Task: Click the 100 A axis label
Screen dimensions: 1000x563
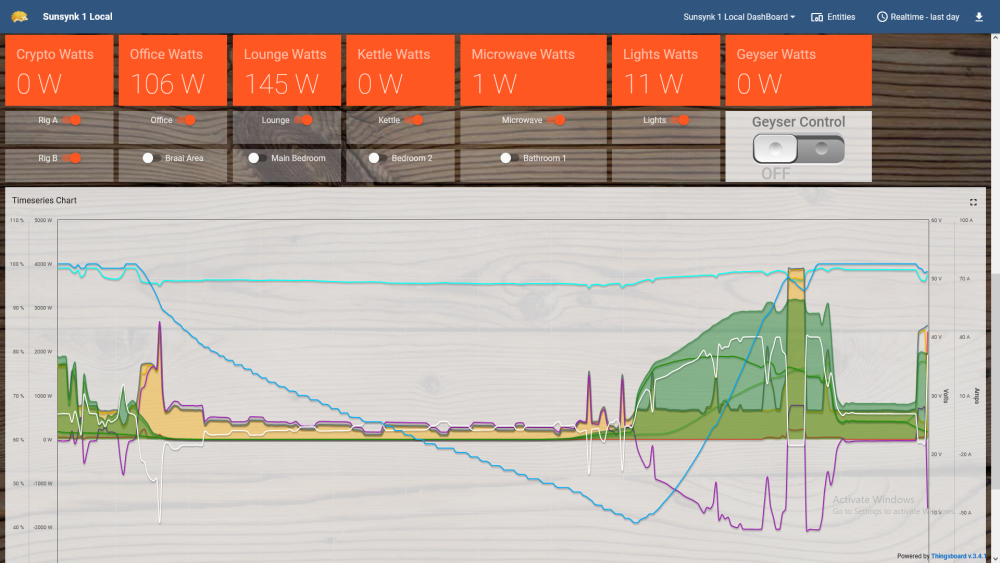Action: pyautogui.click(x=966, y=220)
